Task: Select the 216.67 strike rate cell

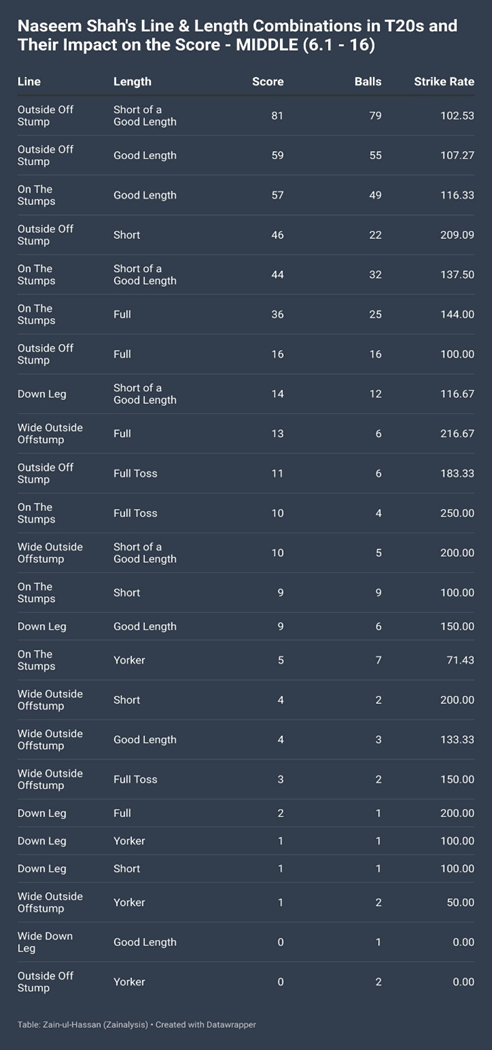Action: (x=457, y=434)
